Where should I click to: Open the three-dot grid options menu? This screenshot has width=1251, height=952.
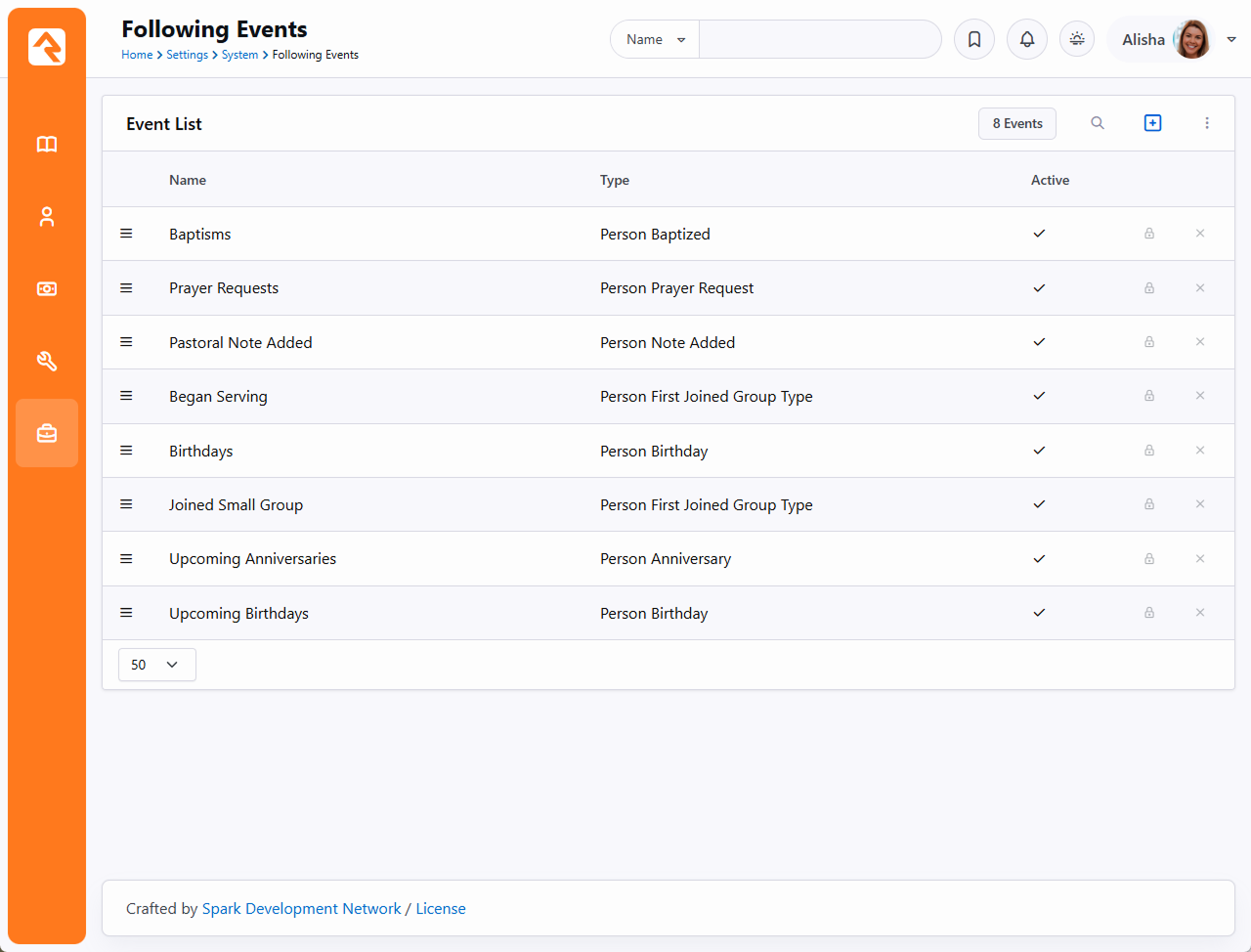click(1207, 123)
